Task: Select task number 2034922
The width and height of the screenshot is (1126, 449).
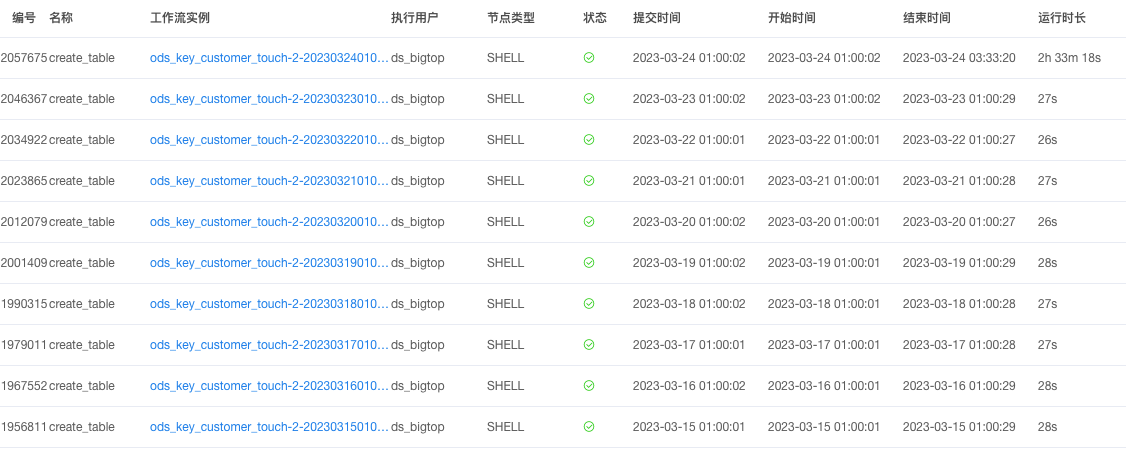Action: [x=24, y=140]
